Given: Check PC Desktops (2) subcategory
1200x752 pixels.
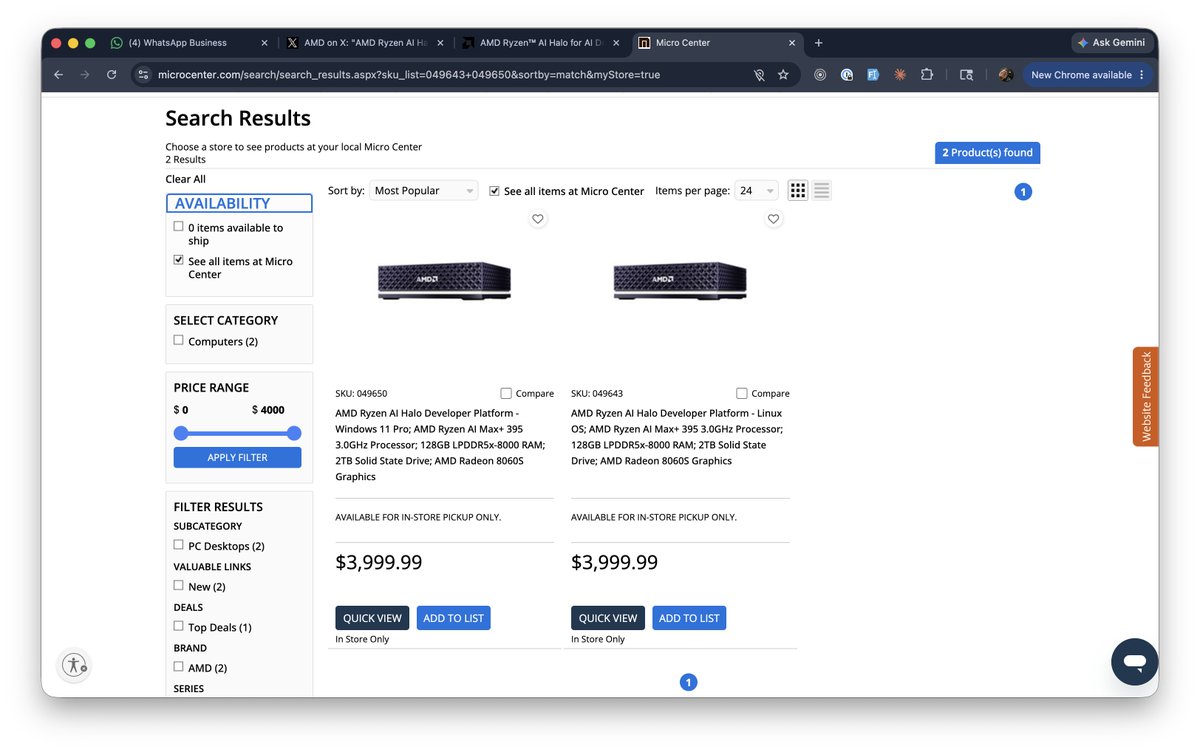Looking at the screenshot, I should tap(179, 545).
